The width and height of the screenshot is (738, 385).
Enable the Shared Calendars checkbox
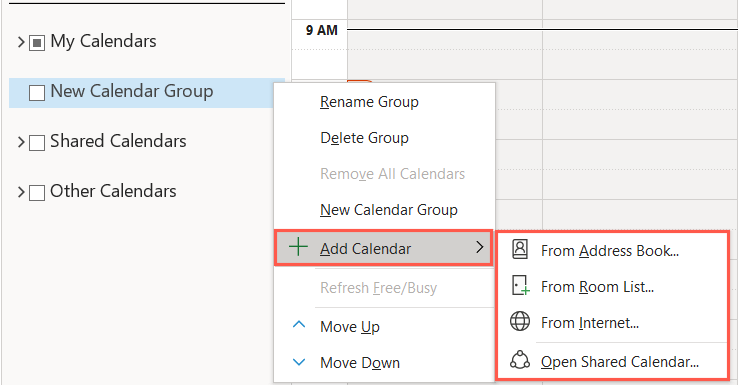pos(37,143)
